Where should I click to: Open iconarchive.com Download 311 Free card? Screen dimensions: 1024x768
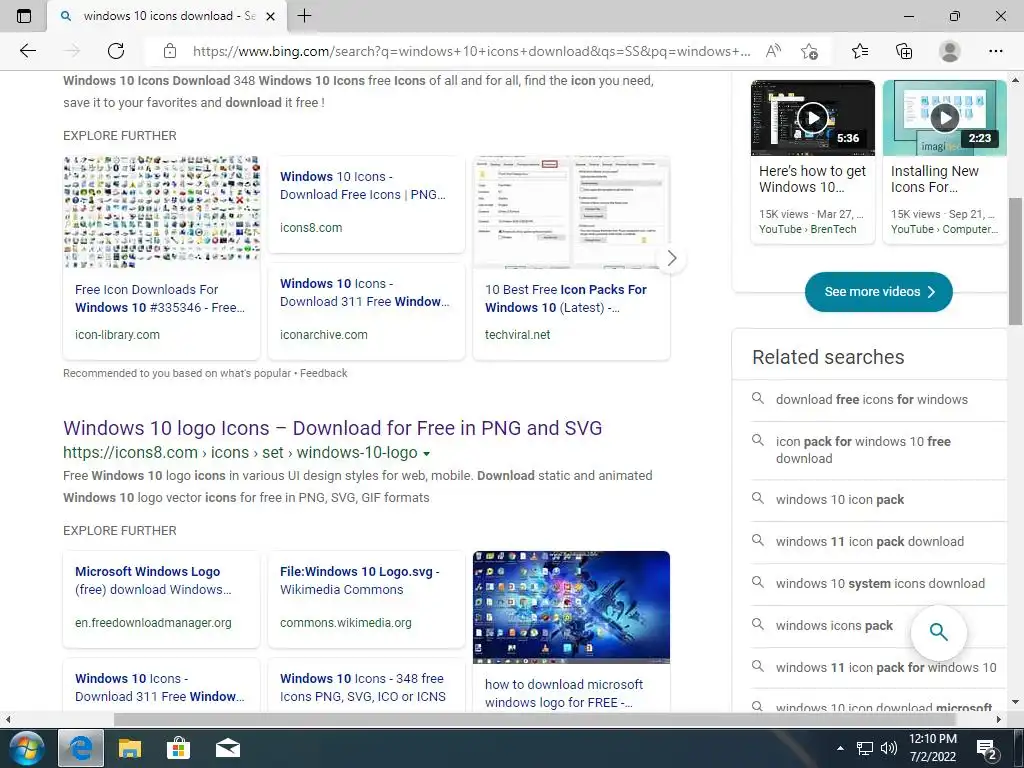coord(366,311)
